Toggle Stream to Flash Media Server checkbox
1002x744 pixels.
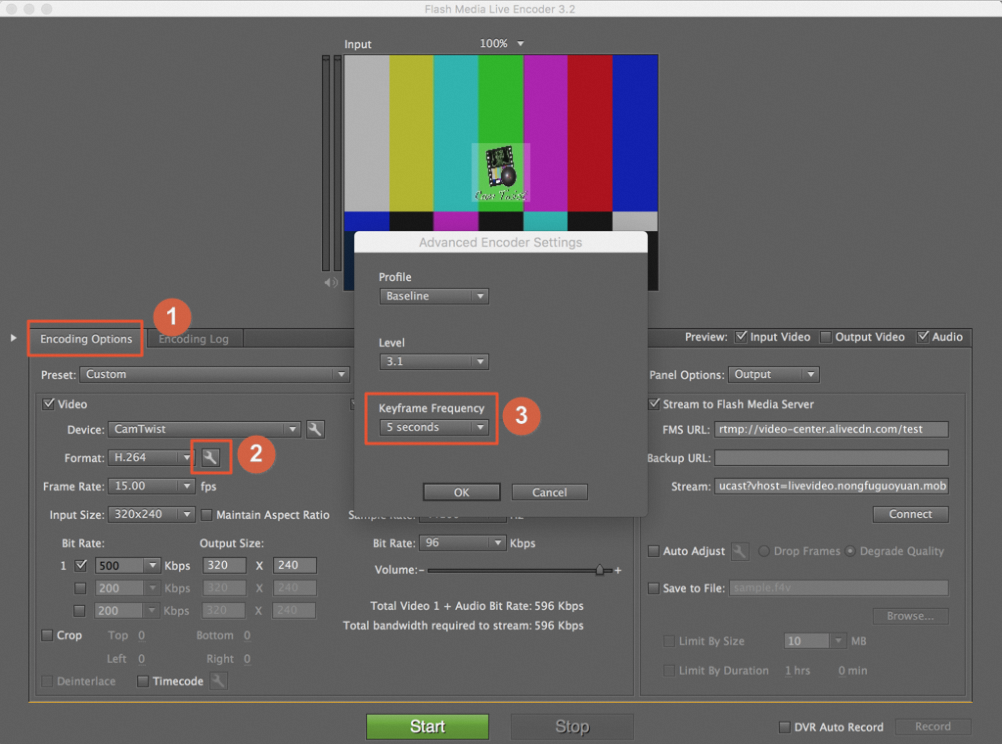point(654,404)
